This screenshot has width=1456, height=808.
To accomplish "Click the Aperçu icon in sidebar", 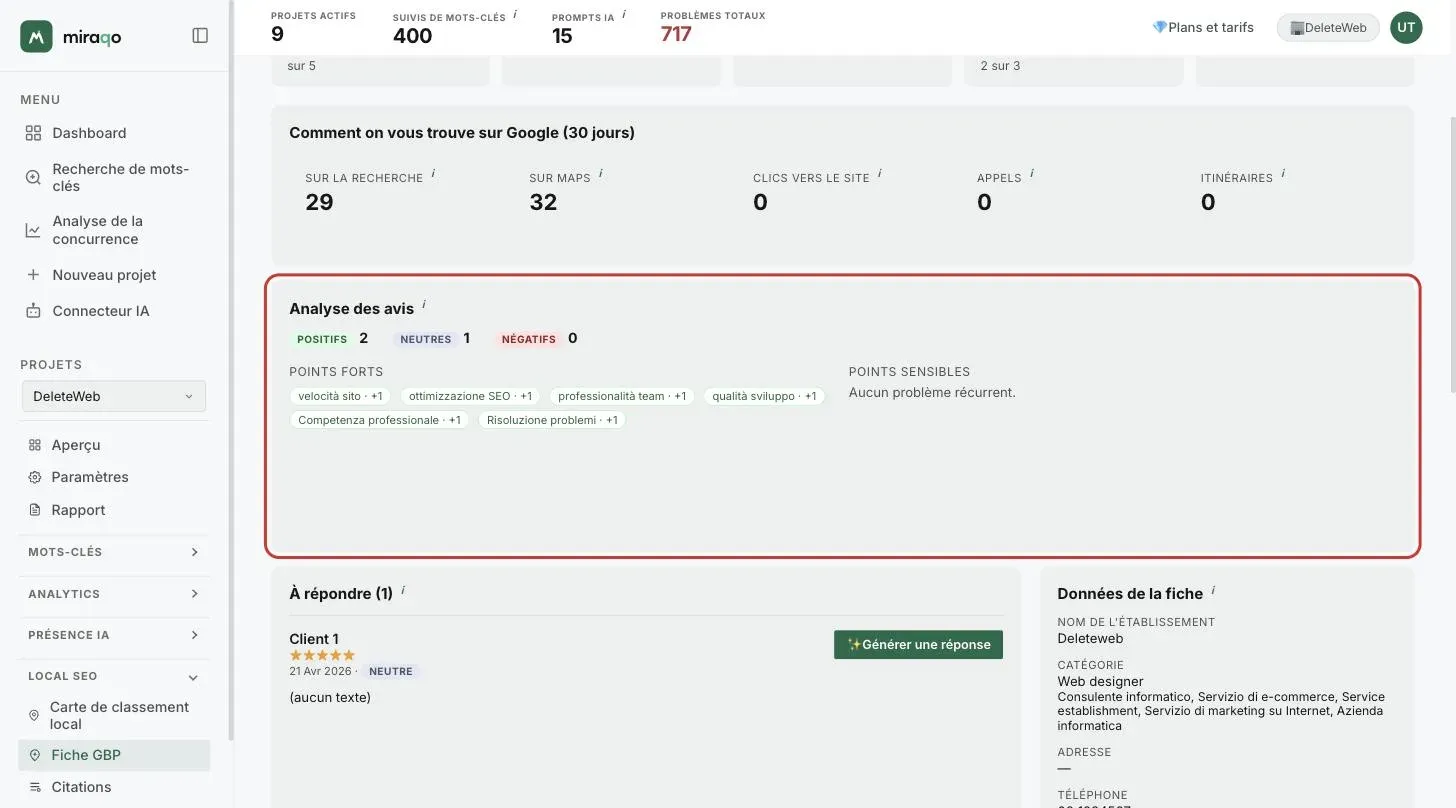I will (x=35, y=445).
